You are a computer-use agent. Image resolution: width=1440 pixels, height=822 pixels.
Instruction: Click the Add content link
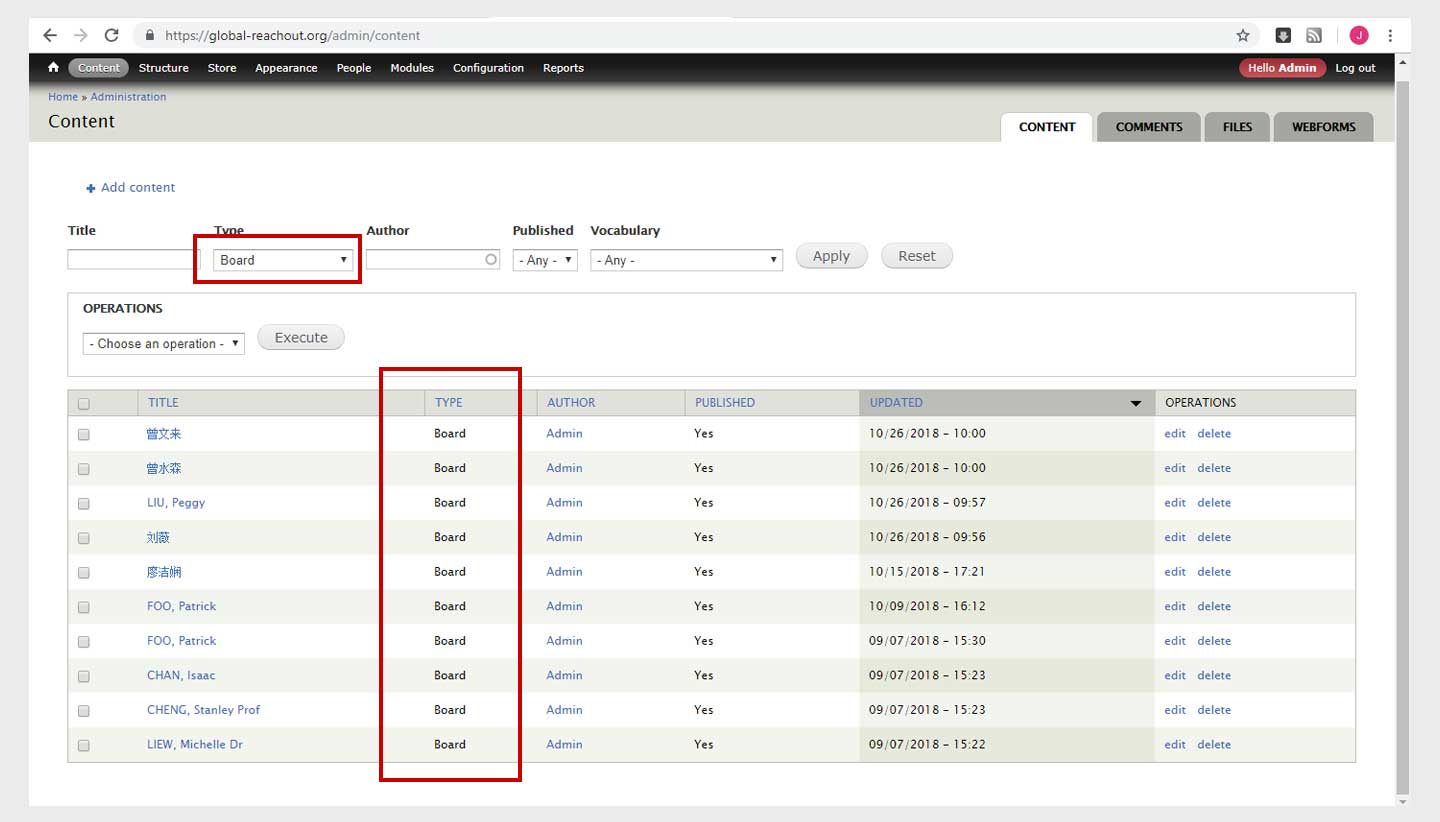coord(138,187)
